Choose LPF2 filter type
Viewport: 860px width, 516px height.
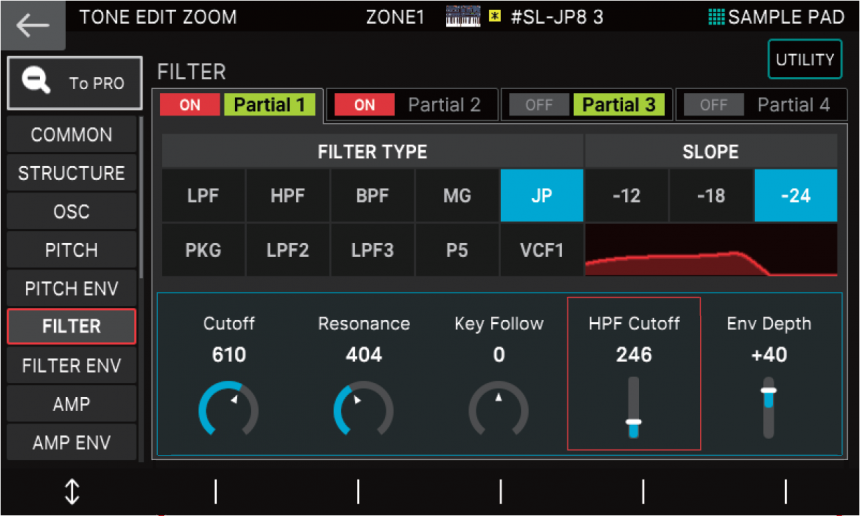tap(288, 250)
